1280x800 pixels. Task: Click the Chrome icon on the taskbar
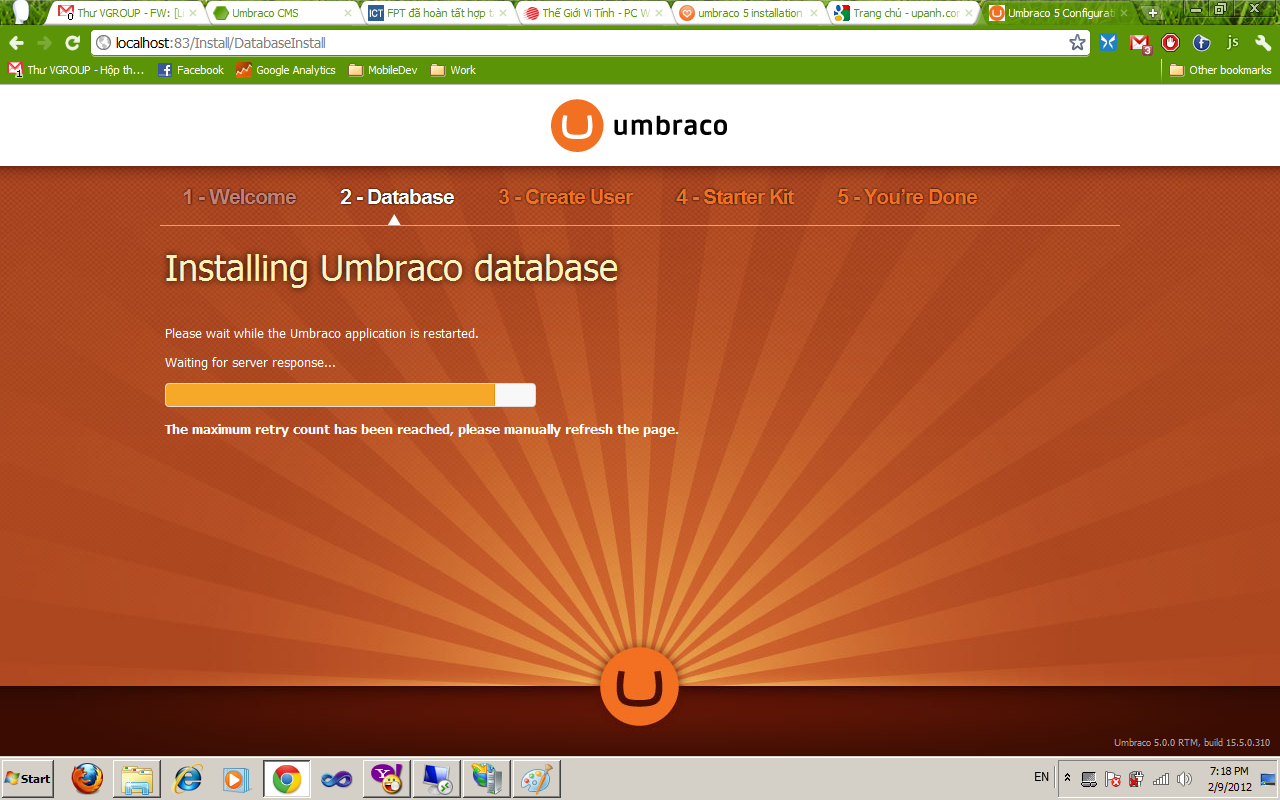[287, 778]
